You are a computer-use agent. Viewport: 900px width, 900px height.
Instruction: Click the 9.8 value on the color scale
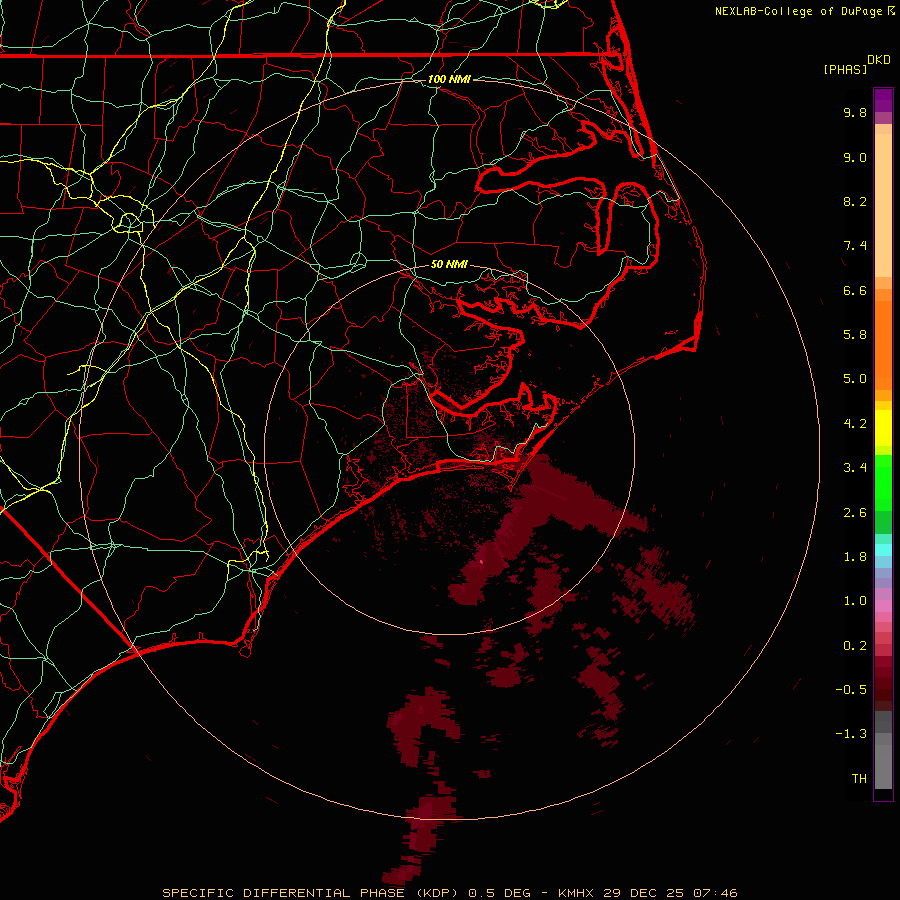[855, 112]
